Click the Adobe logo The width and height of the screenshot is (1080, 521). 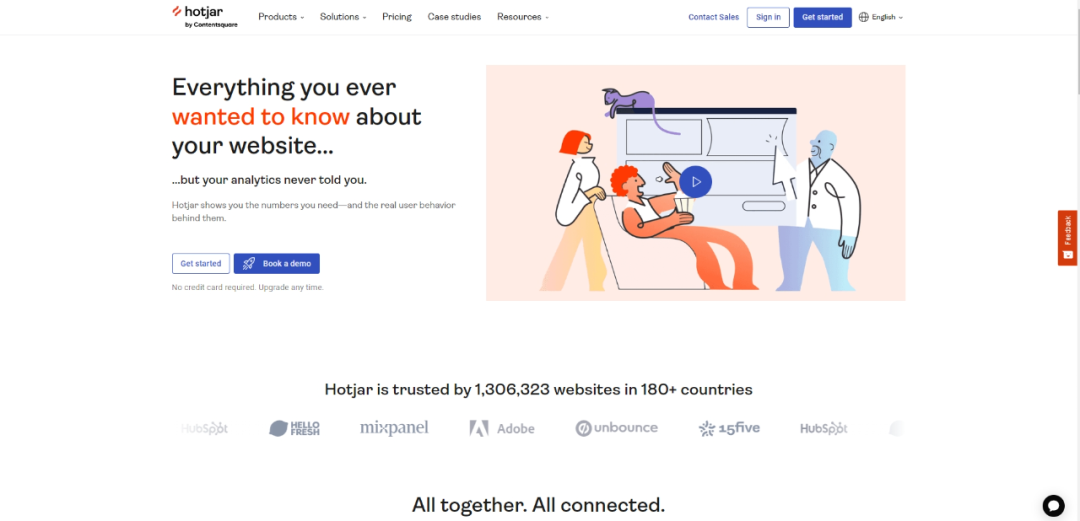coord(501,428)
